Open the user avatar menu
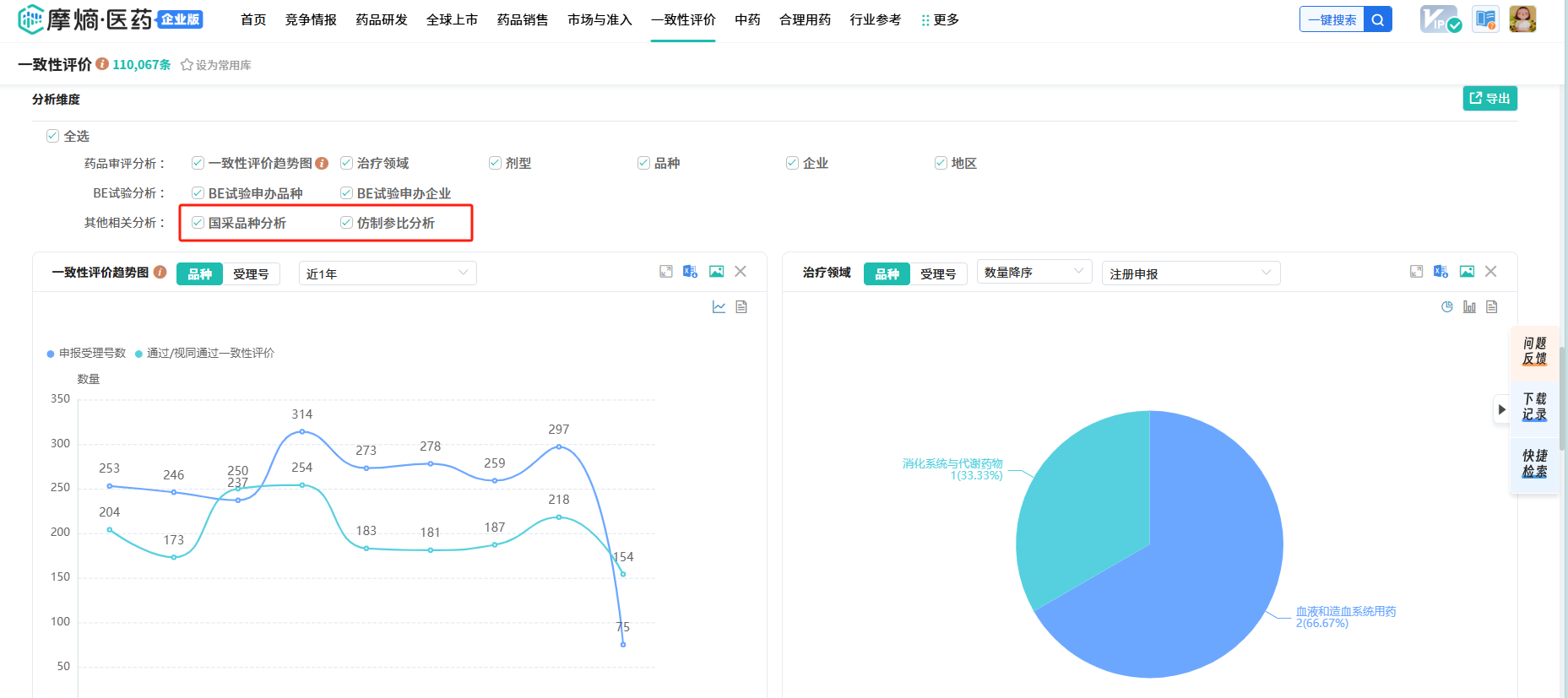This screenshot has height=698, width=1568. click(x=1522, y=19)
